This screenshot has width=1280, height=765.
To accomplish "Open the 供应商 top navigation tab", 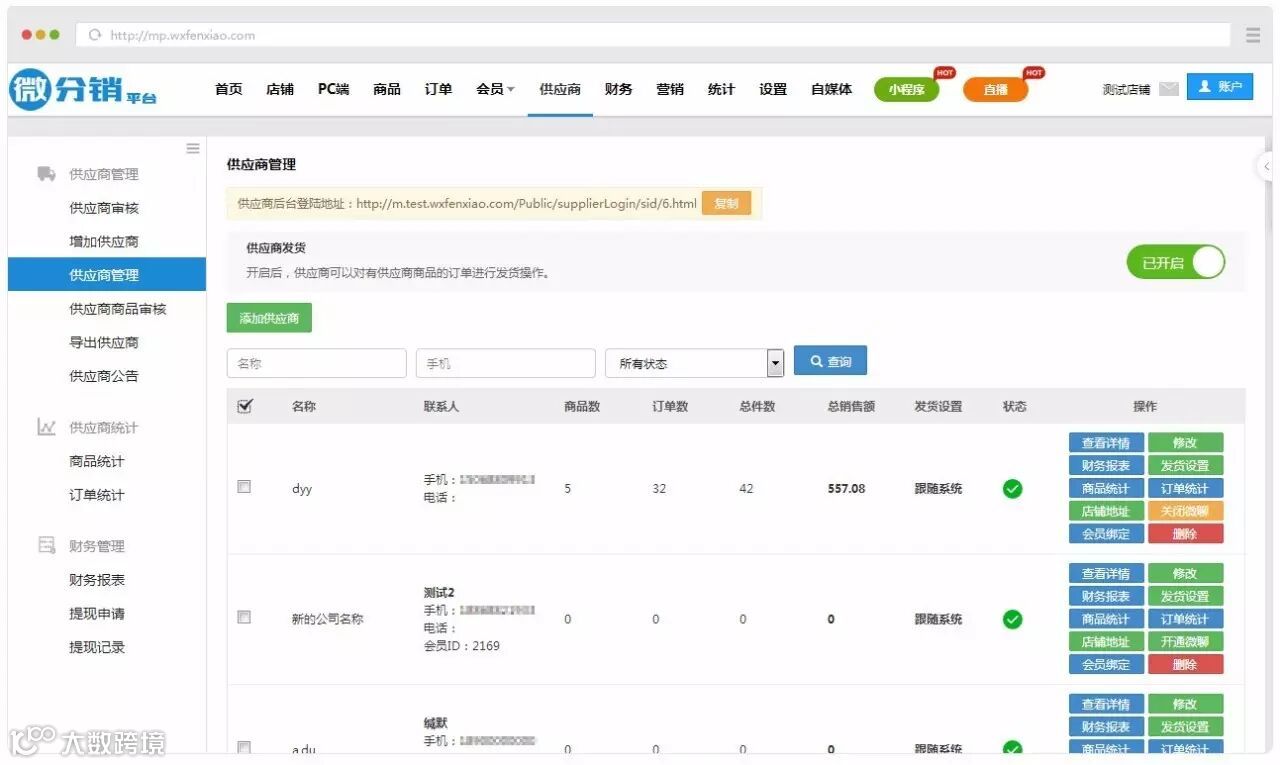I will (560, 89).
